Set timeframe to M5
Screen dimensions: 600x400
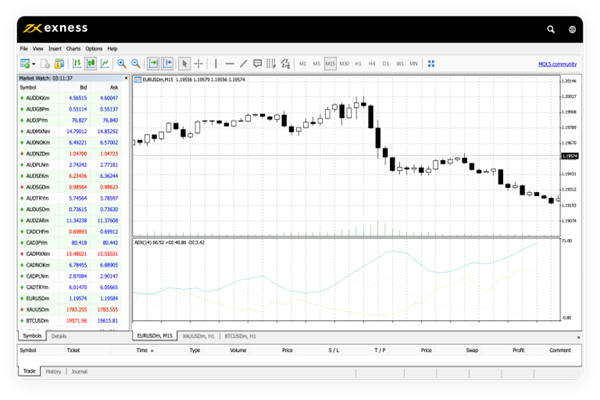tap(316, 64)
